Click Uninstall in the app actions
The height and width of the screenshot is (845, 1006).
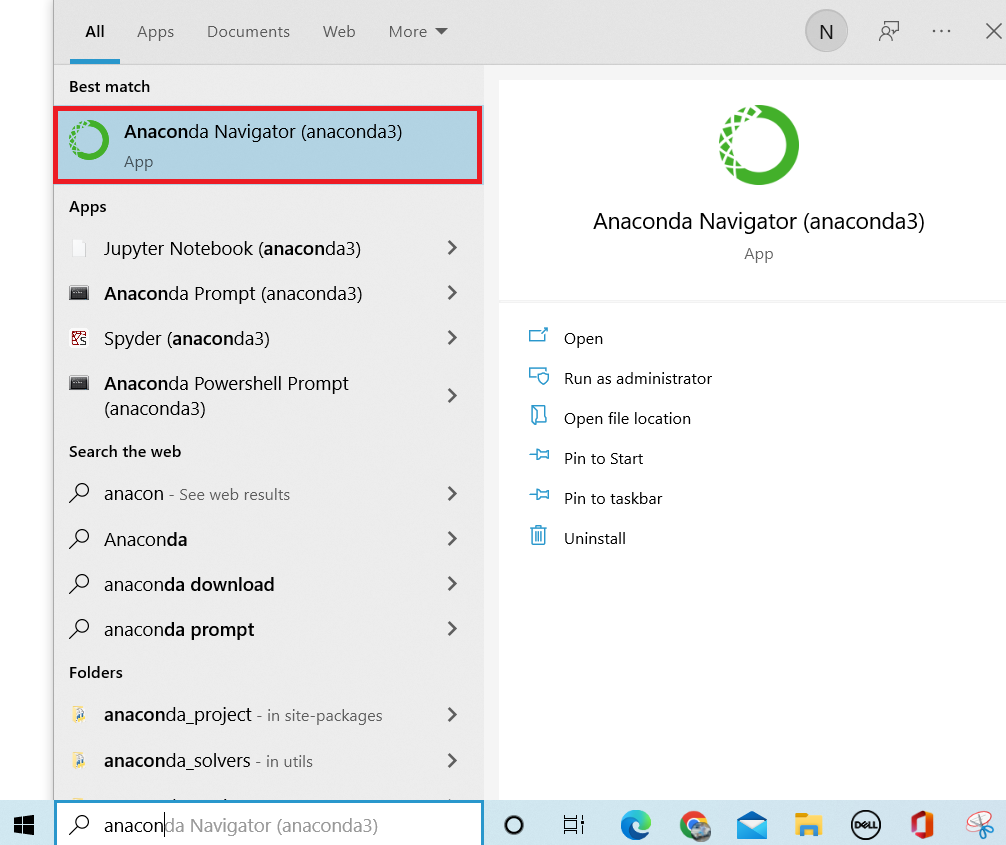(x=594, y=538)
